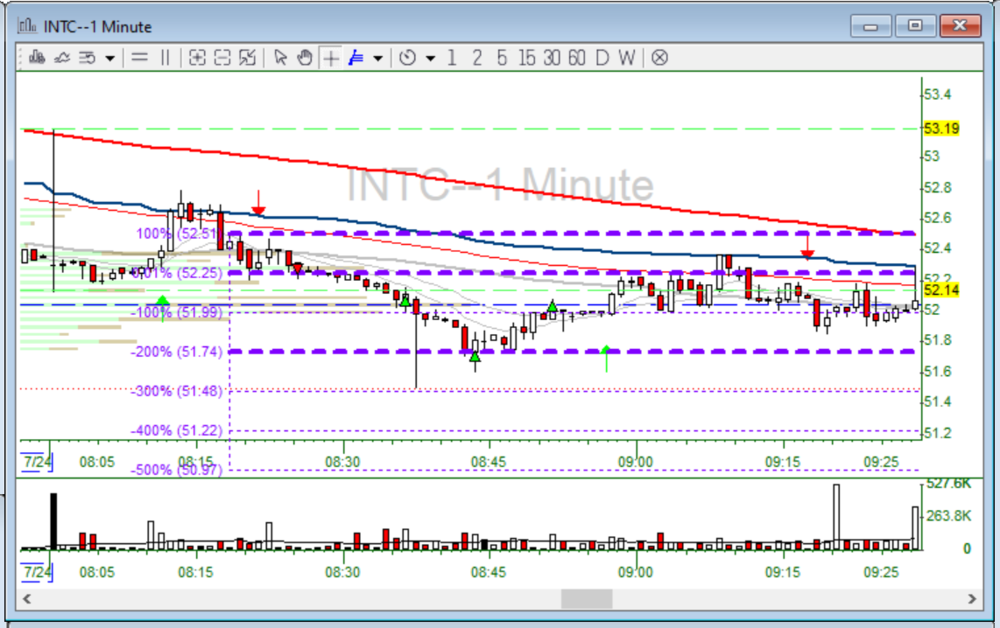
Task: Select the blue Fibonacci drawing tool
Action: click(x=355, y=58)
